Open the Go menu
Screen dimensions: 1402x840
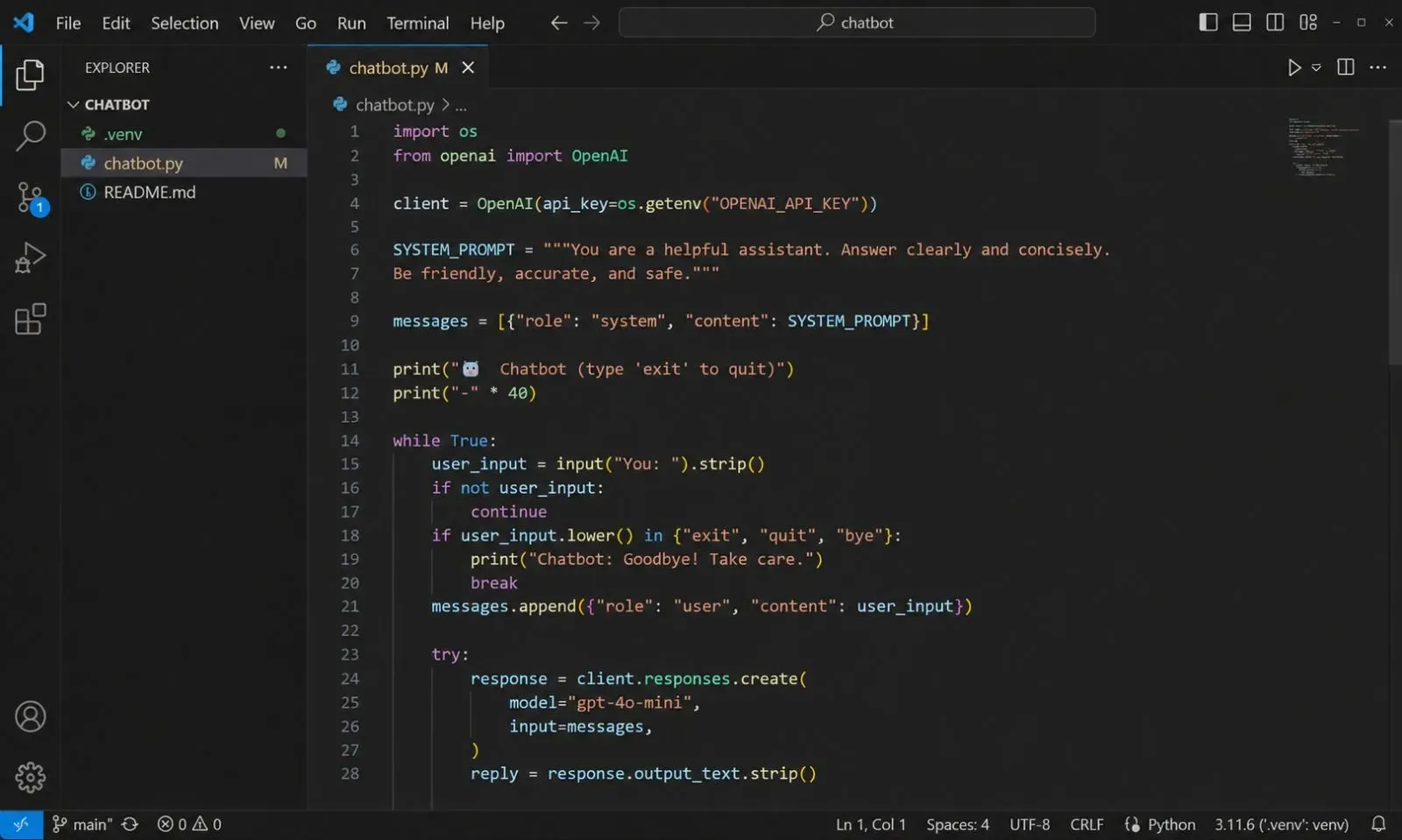pyautogui.click(x=306, y=23)
